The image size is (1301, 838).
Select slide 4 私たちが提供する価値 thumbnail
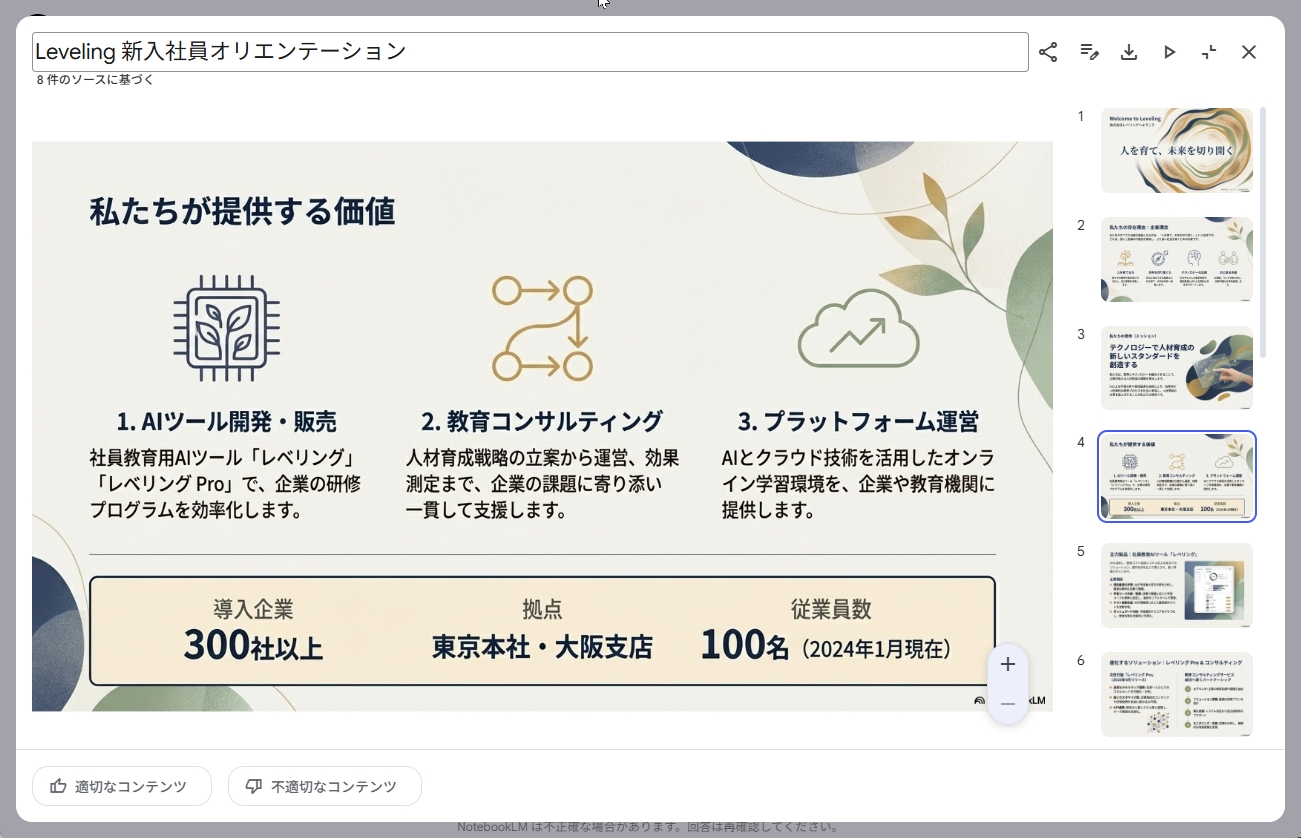click(x=1177, y=476)
